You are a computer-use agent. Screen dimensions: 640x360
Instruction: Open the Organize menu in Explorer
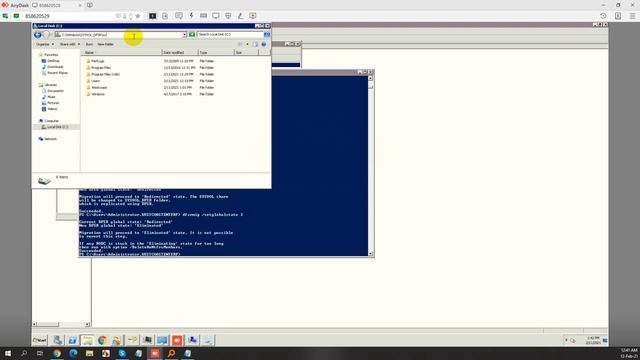click(x=45, y=44)
